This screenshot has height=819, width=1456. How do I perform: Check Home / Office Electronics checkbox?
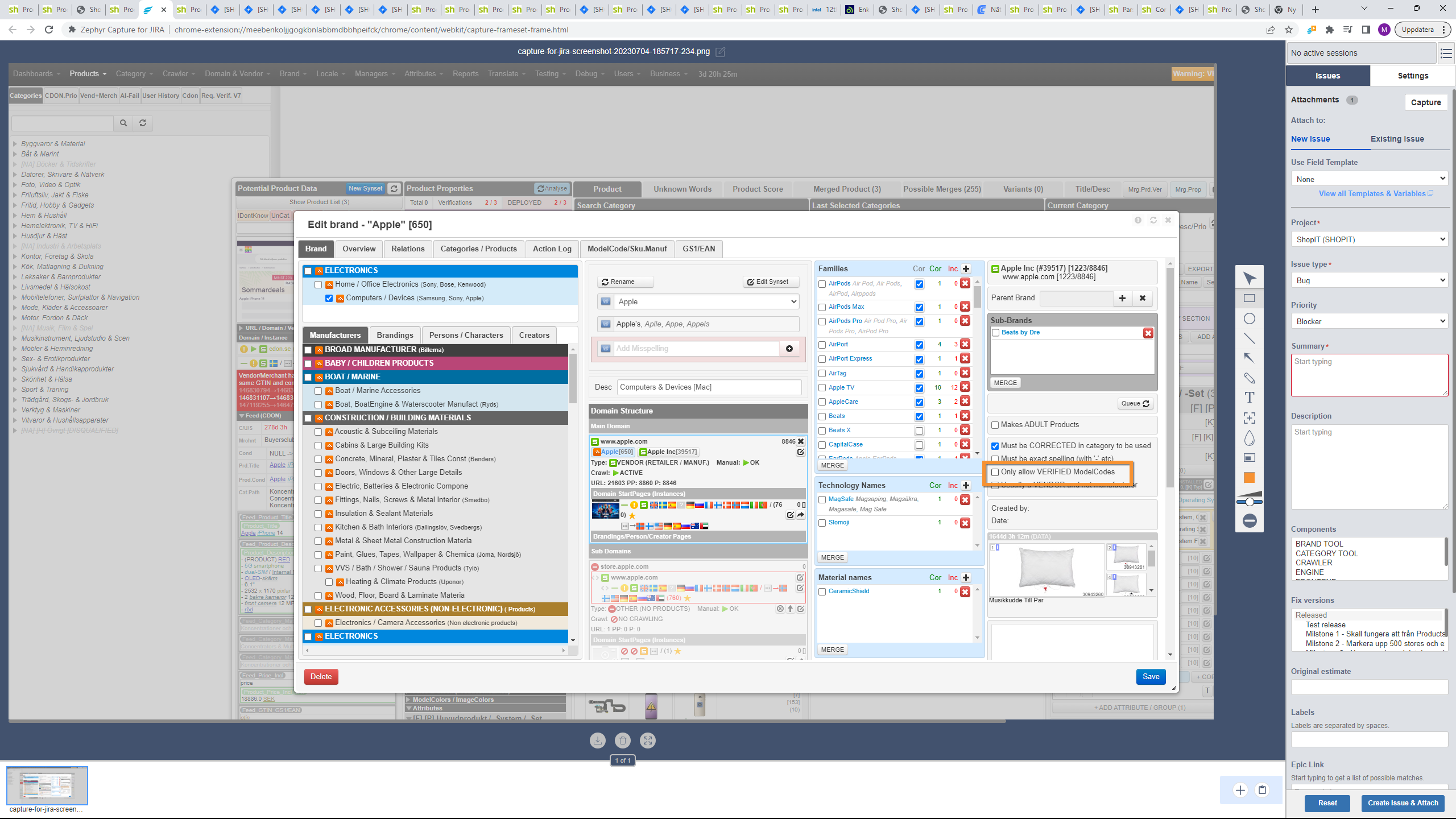click(x=318, y=284)
